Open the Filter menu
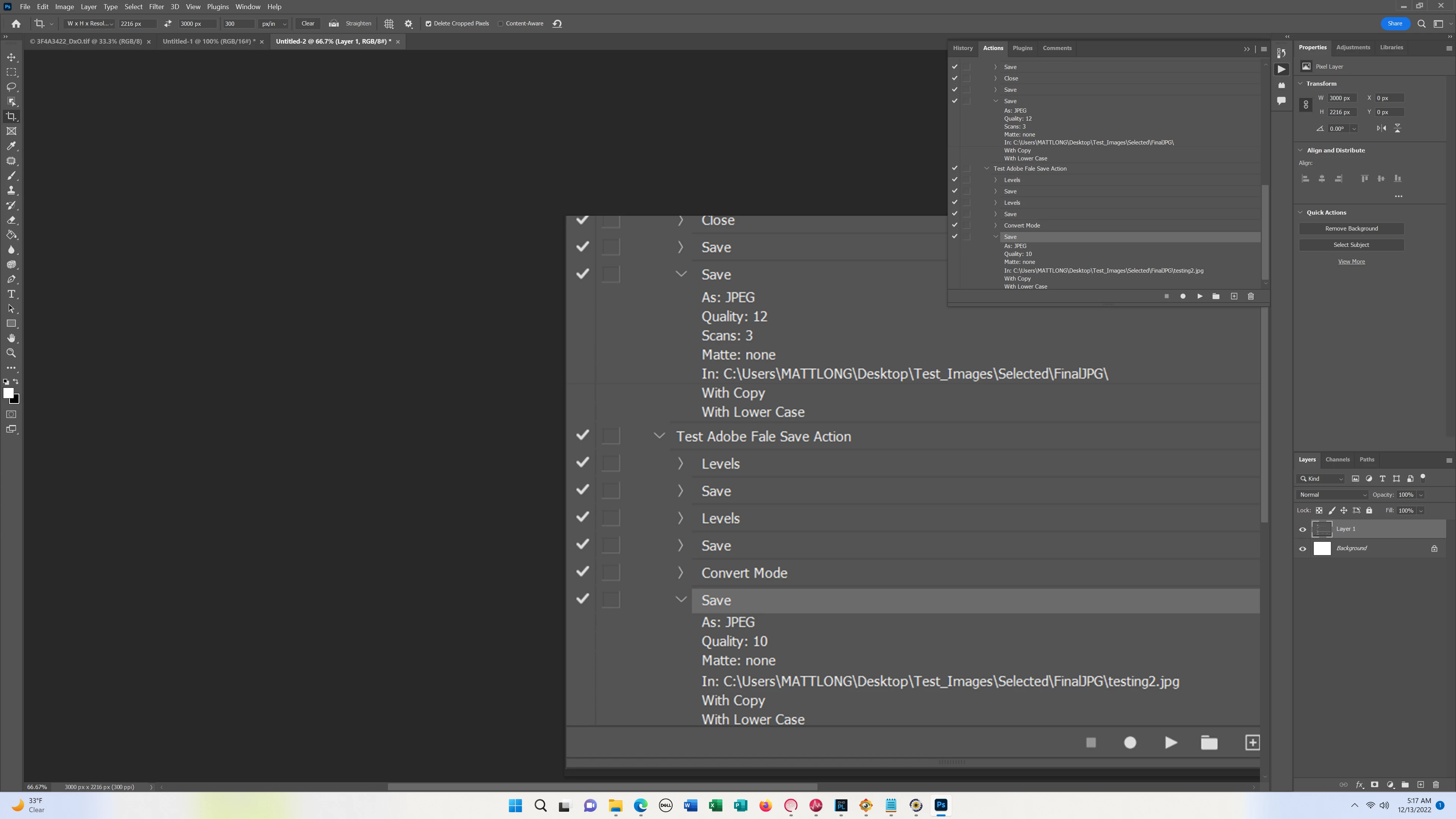1456x819 pixels. [156, 7]
